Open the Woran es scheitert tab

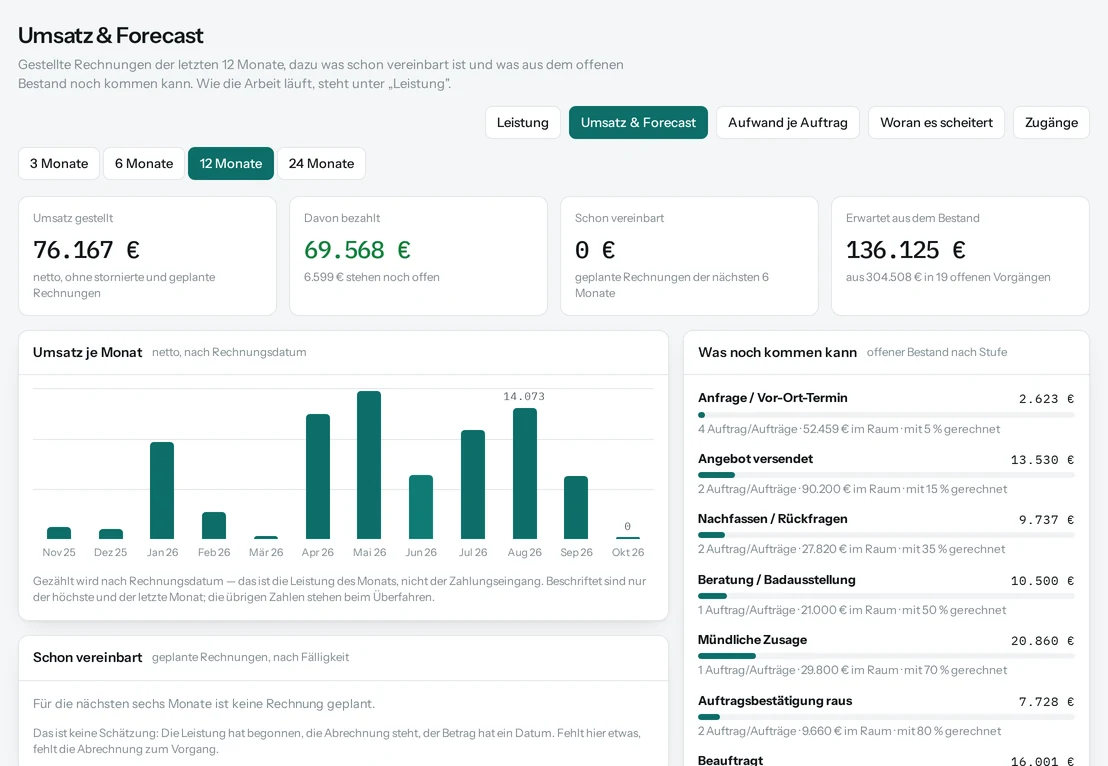coord(936,122)
